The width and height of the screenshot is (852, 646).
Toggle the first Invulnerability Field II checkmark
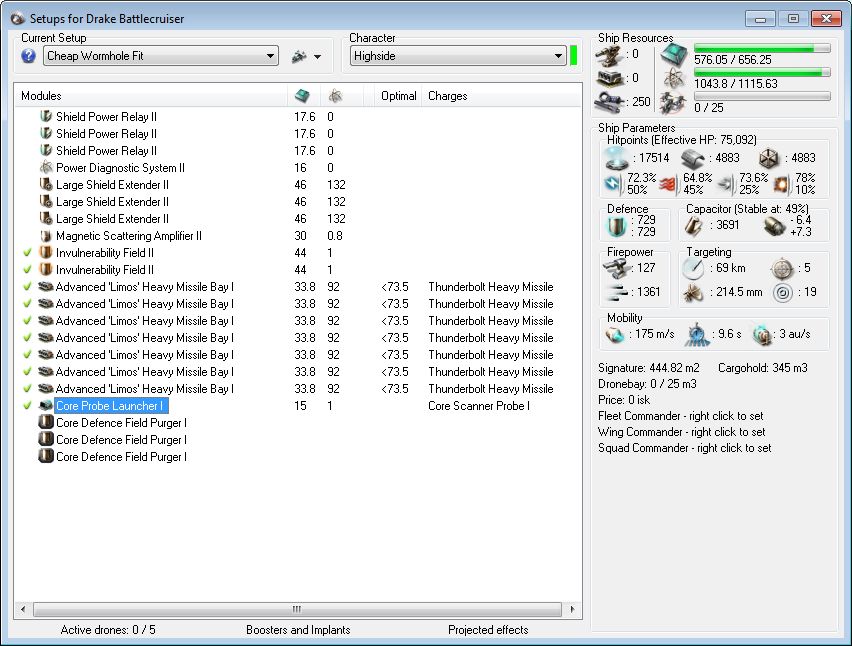[x=27, y=253]
